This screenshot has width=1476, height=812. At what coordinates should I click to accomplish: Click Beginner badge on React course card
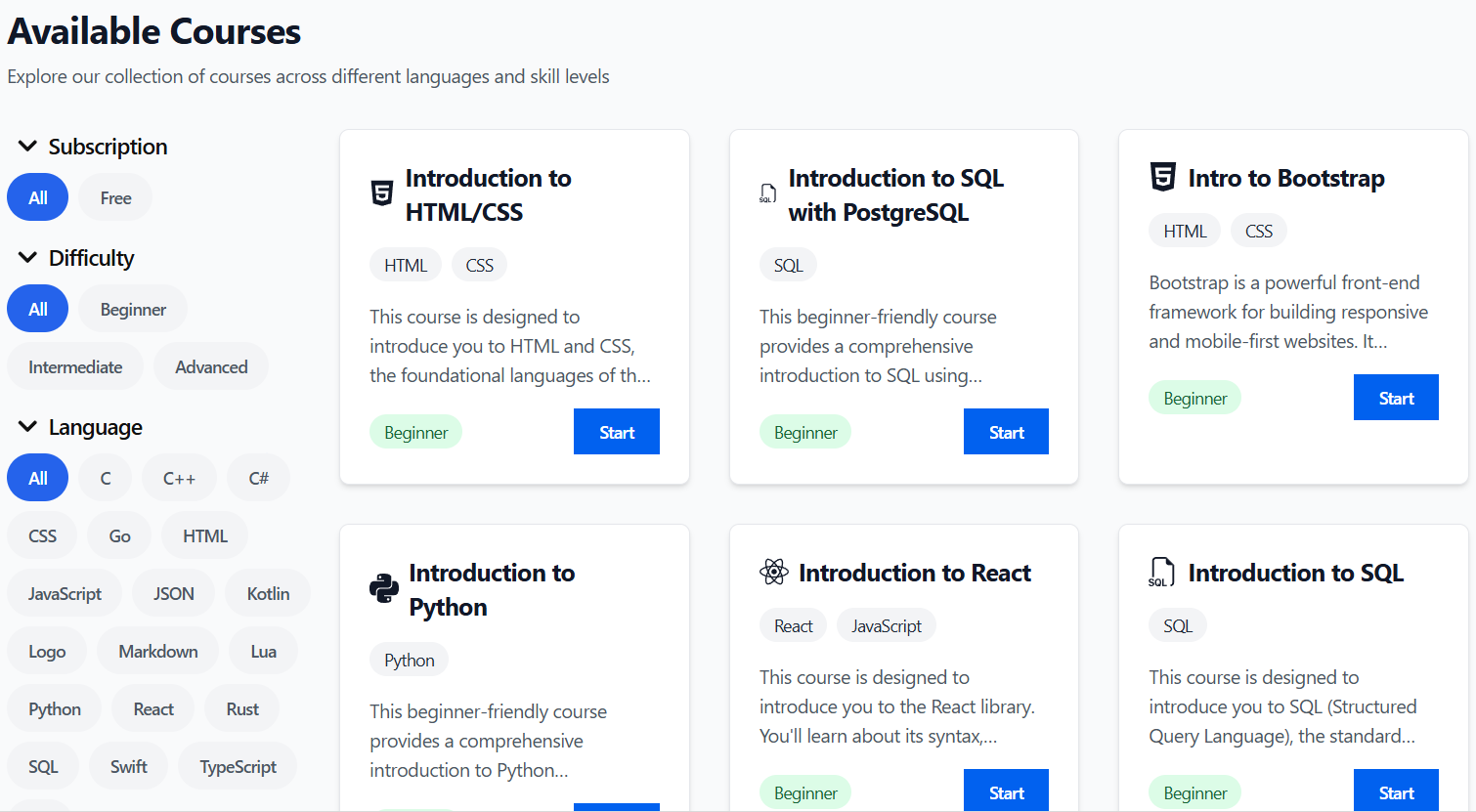pyautogui.click(x=805, y=792)
